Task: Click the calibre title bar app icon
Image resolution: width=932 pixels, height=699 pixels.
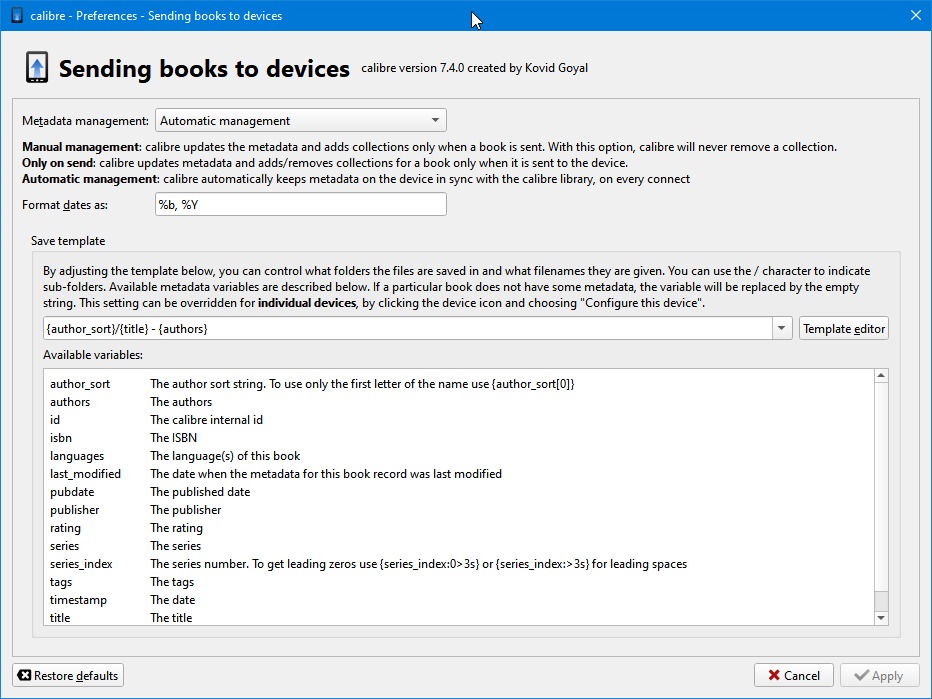Action: click(17, 15)
